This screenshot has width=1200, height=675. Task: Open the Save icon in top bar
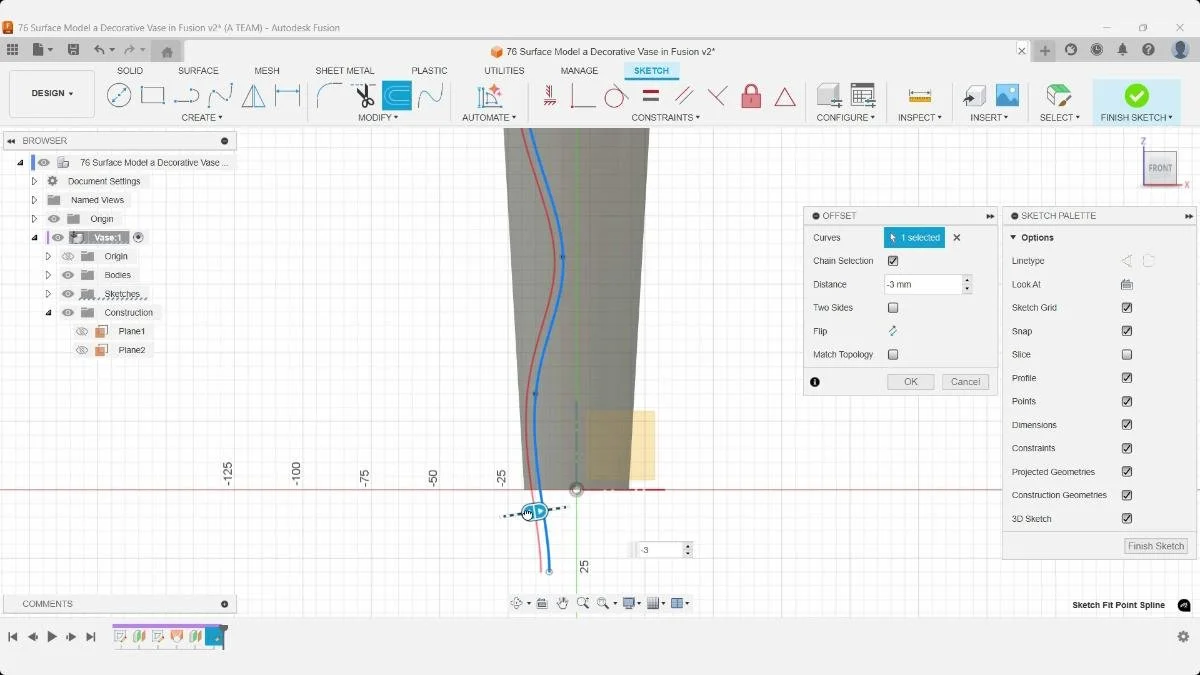click(x=73, y=50)
